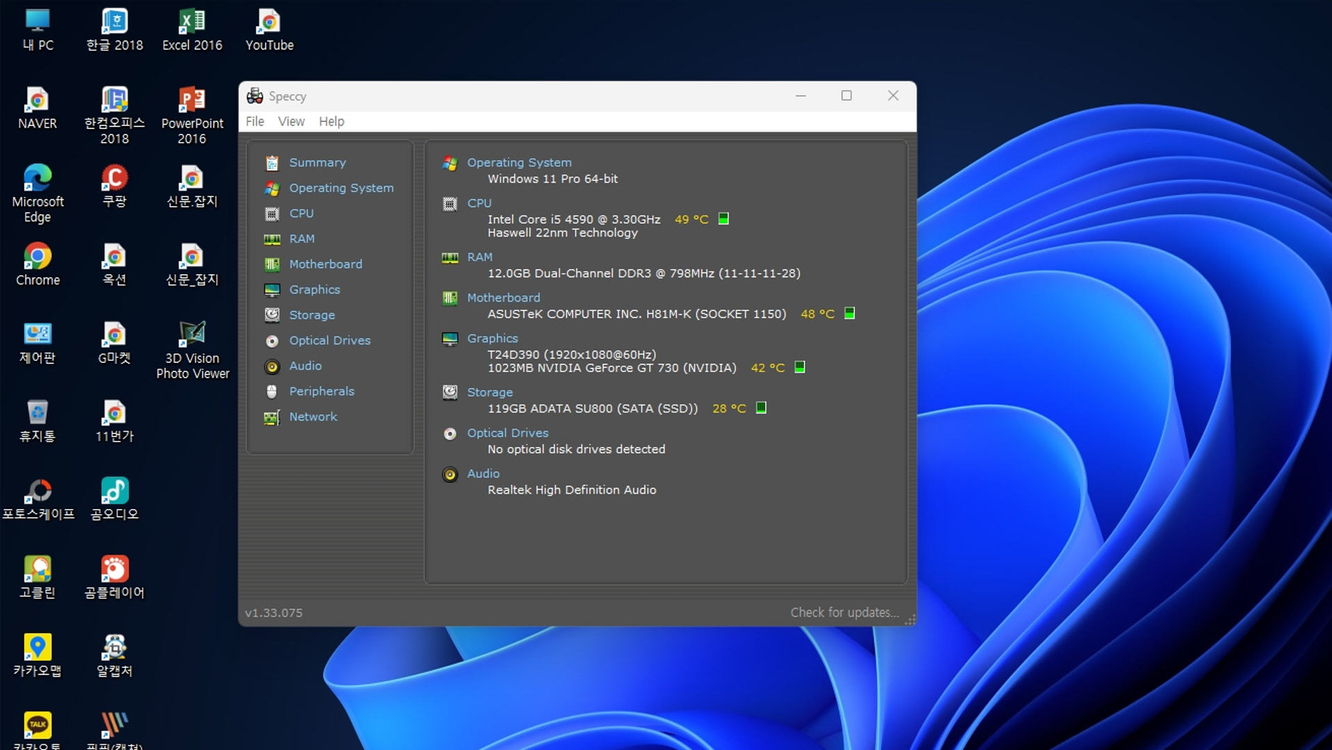Open the Graphics sidebar icon

272,289
